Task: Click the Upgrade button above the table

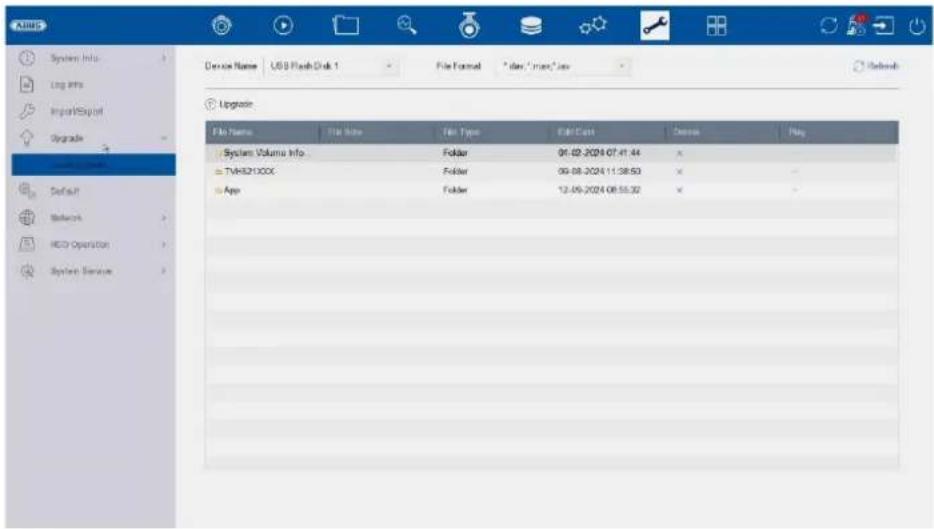Action: [x=229, y=104]
